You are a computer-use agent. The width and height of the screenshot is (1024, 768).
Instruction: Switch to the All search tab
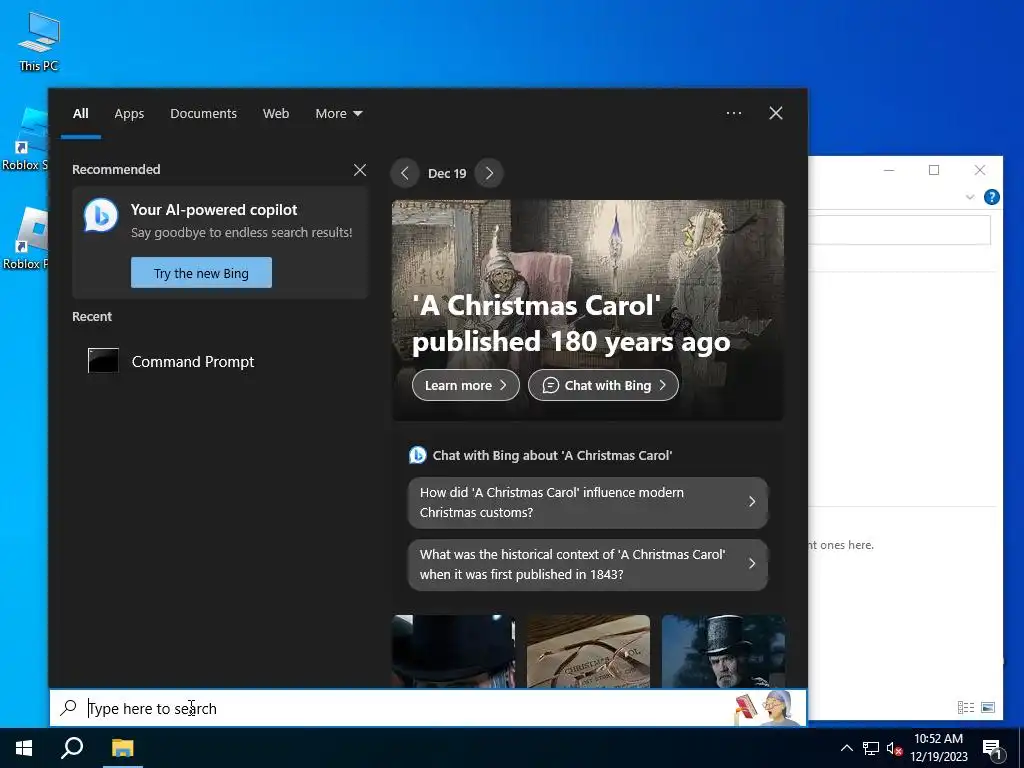(x=81, y=114)
